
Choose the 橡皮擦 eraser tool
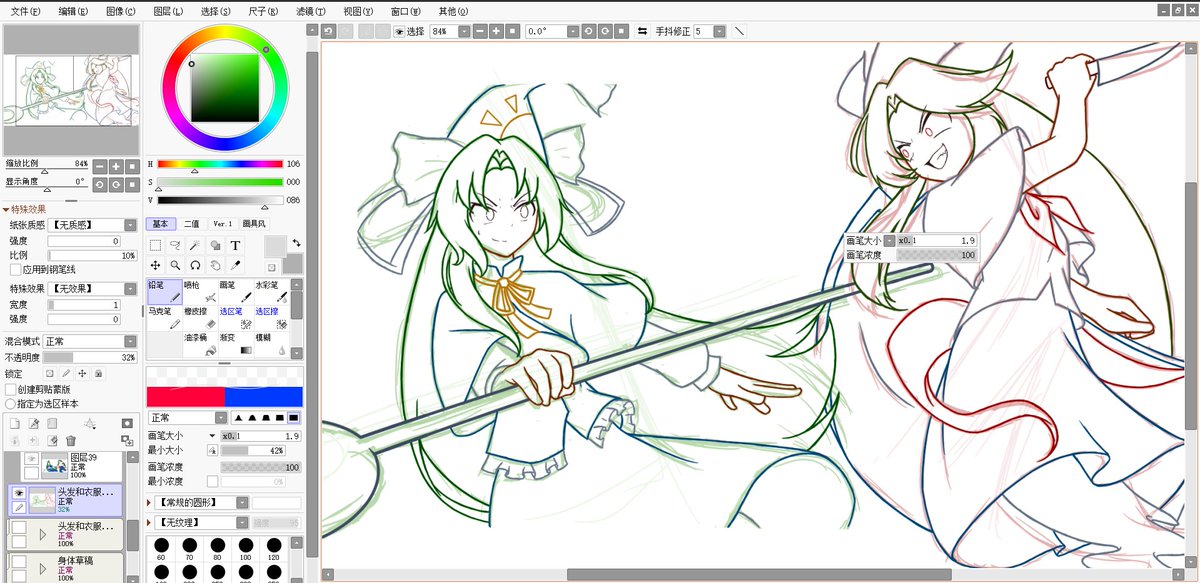(200, 318)
